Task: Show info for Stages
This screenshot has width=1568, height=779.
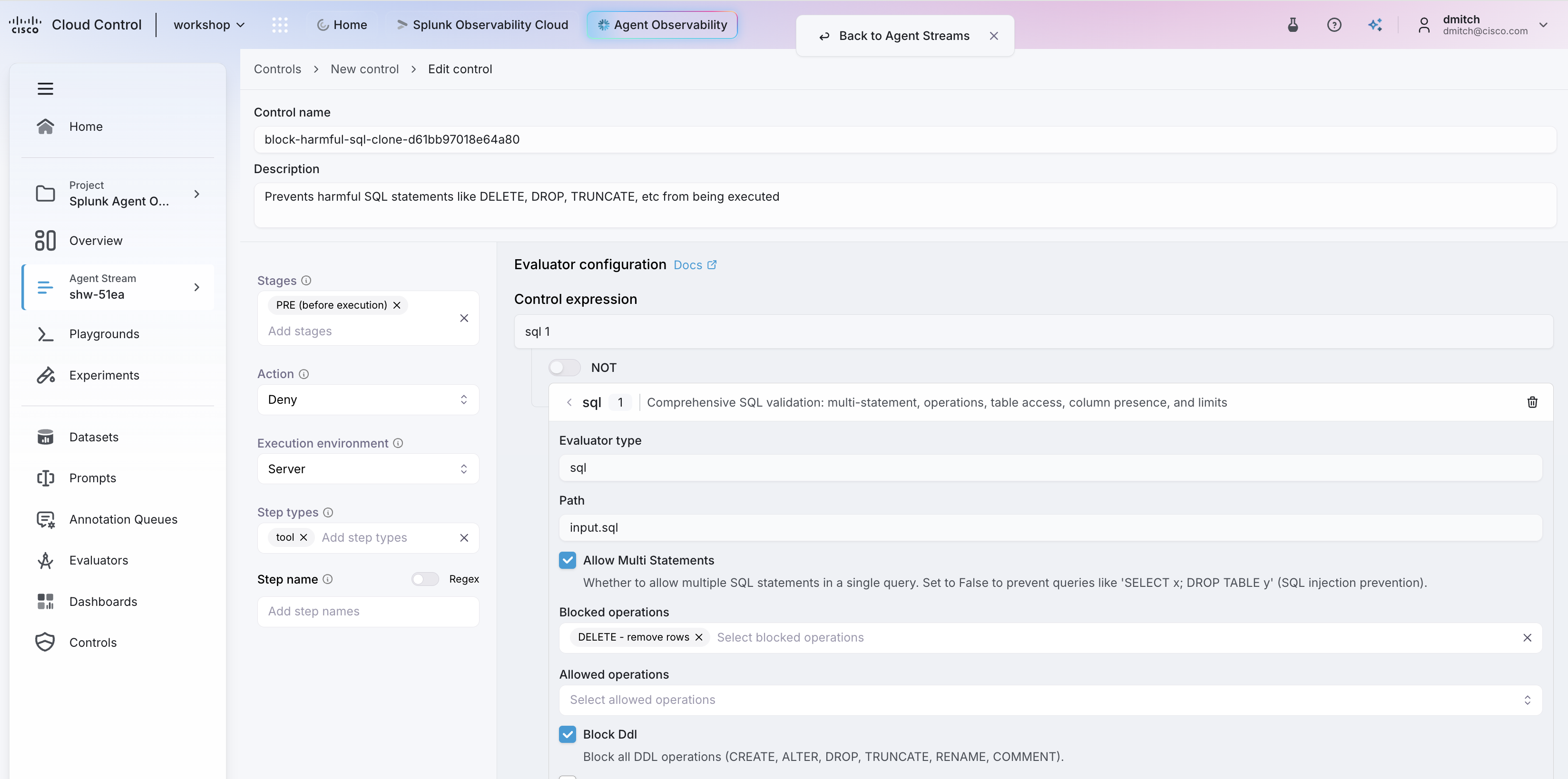Action: (306, 281)
